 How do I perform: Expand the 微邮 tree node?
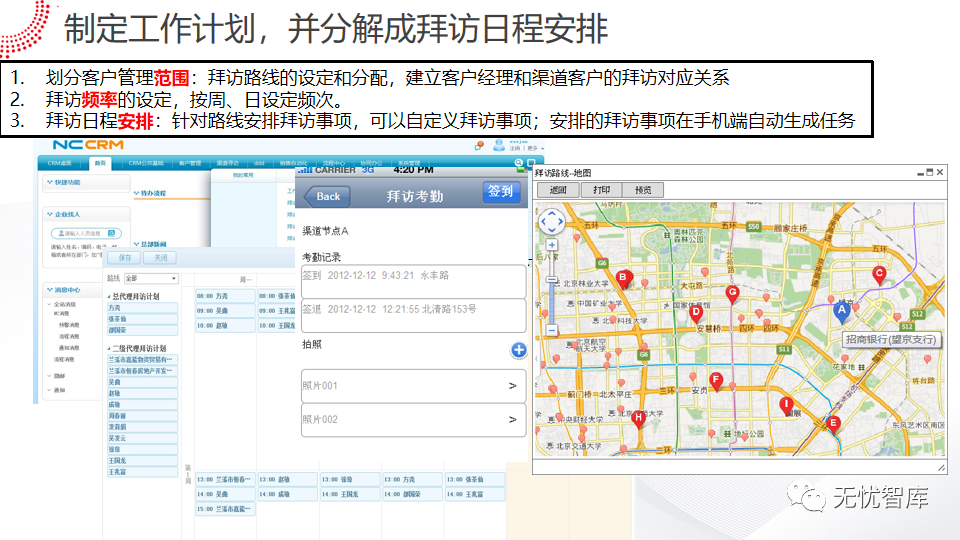[x=50, y=376]
